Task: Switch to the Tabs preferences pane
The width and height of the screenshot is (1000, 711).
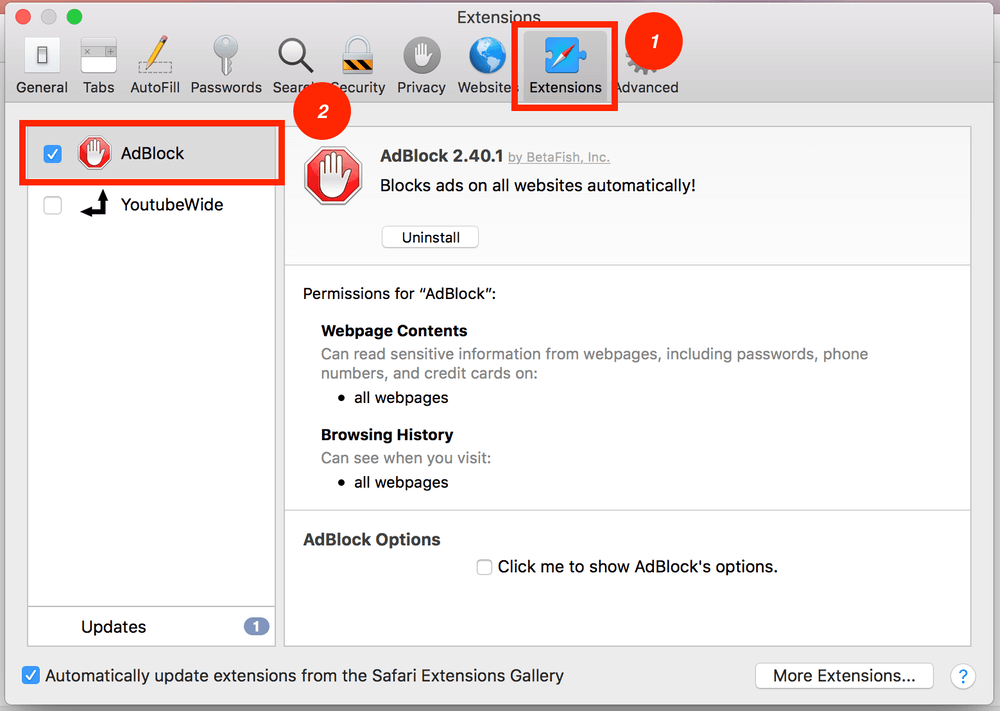Action: click(98, 58)
